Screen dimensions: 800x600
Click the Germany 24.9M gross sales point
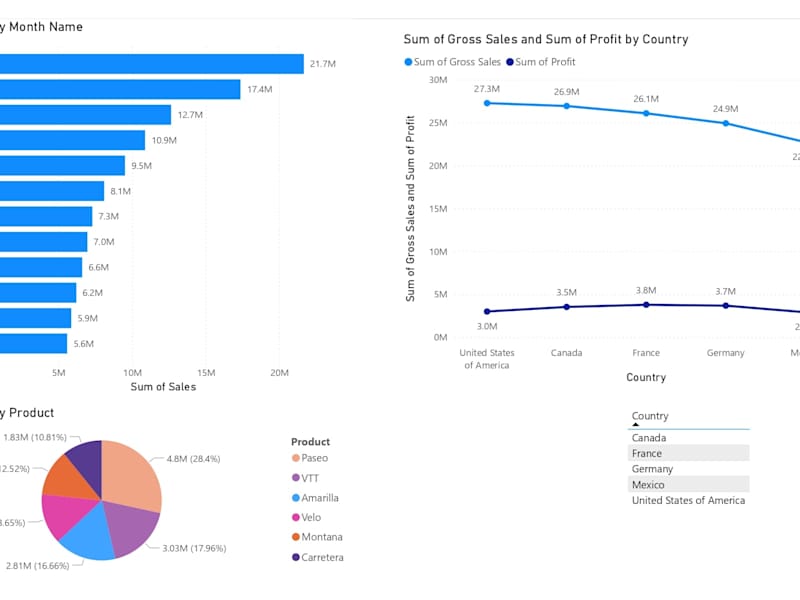(726, 123)
